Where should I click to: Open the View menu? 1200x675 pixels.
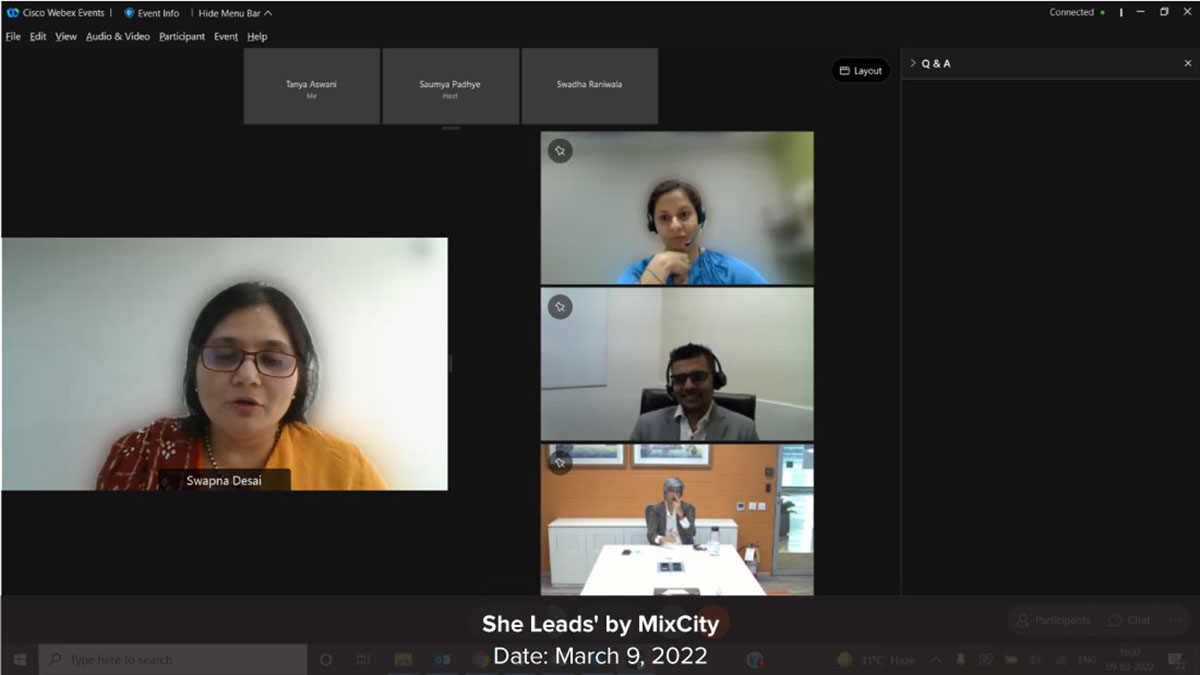[66, 37]
